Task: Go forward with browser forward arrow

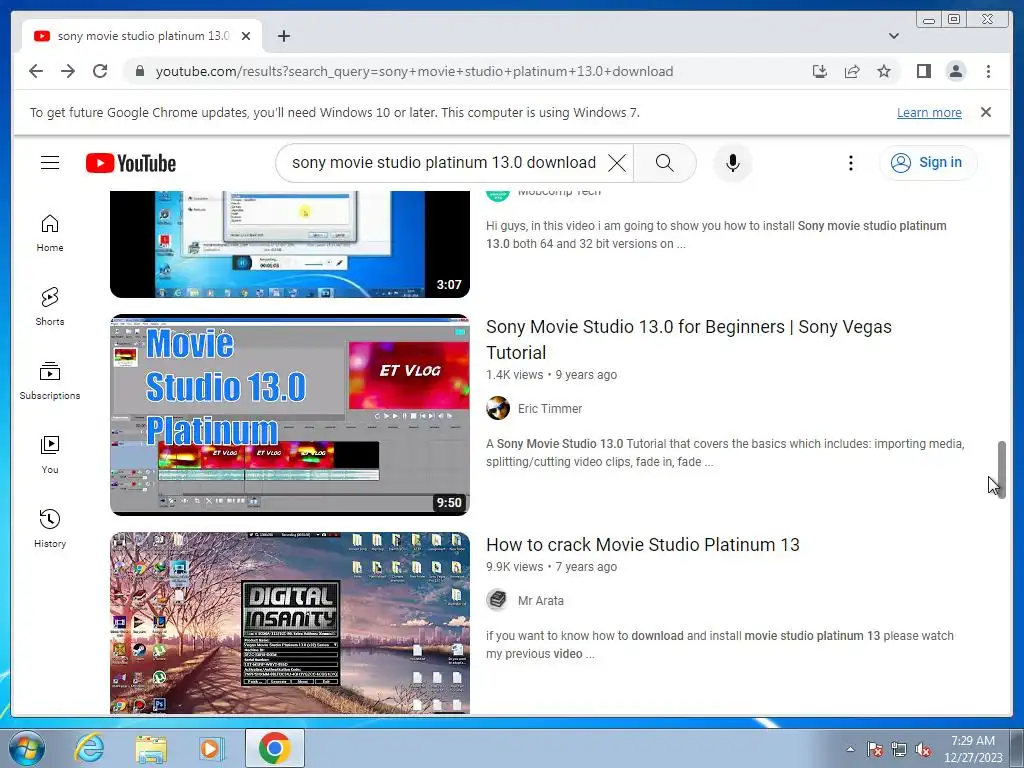Action: pos(68,71)
